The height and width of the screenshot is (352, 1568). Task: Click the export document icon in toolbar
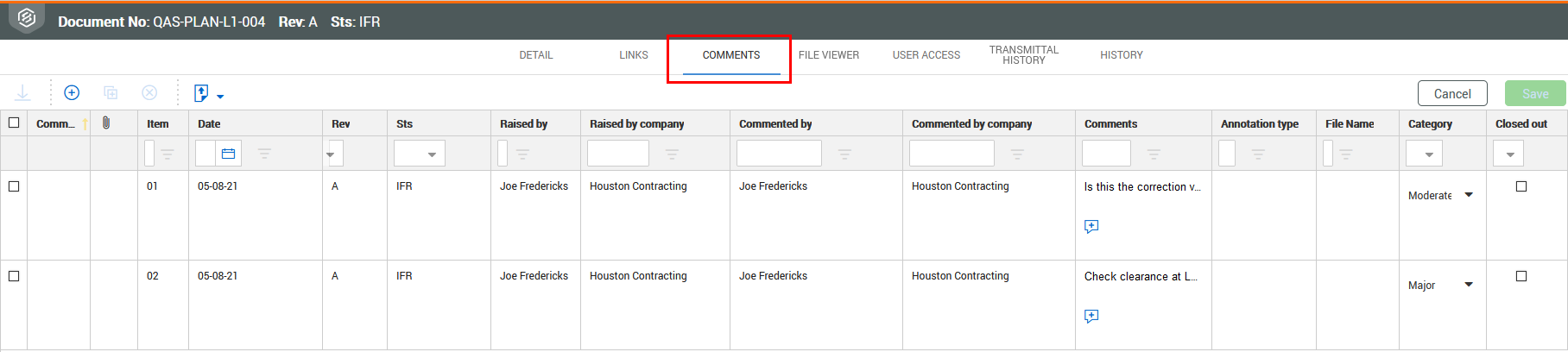coord(201,93)
